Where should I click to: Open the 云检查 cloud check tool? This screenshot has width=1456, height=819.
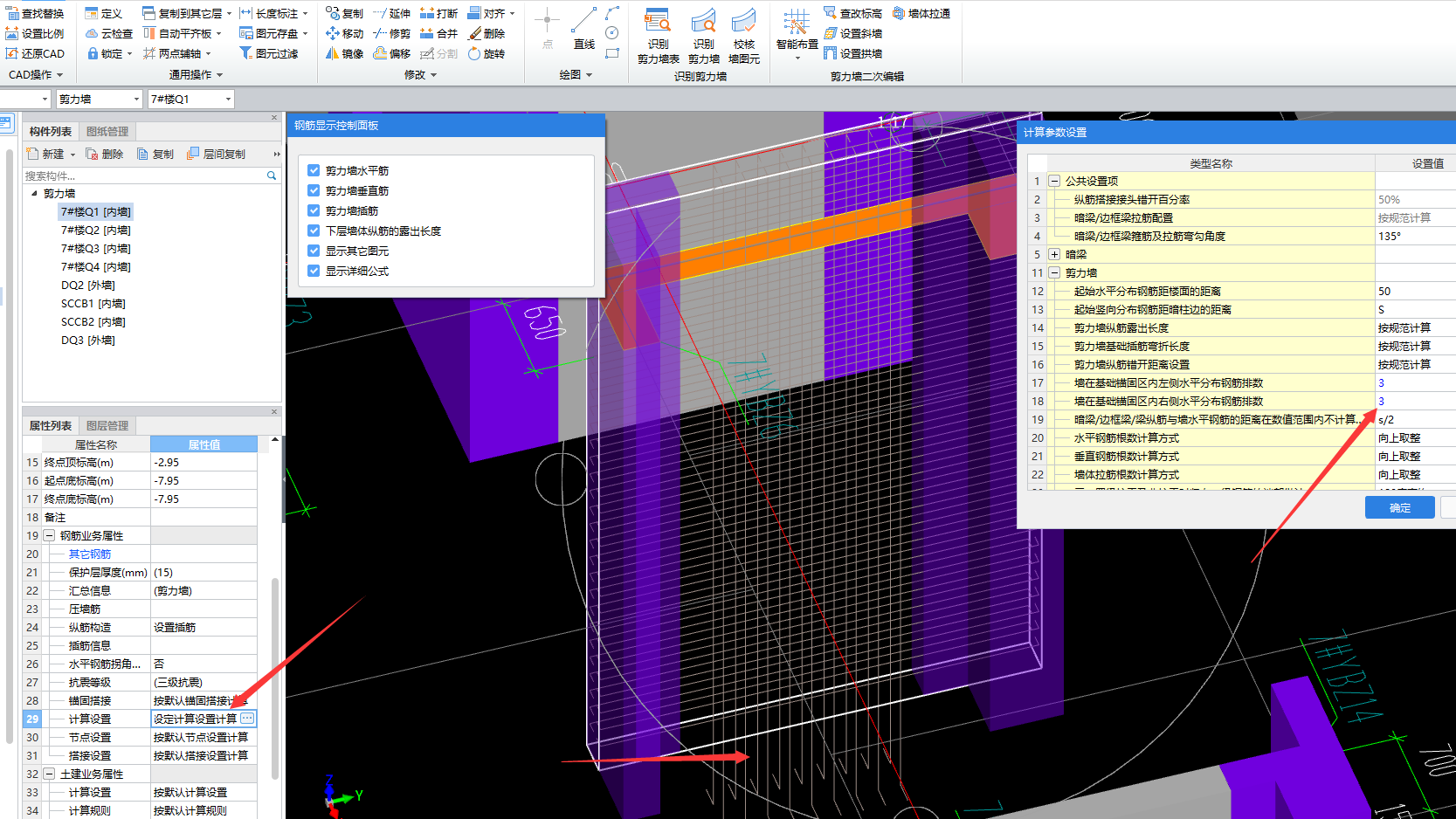point(109,33)
